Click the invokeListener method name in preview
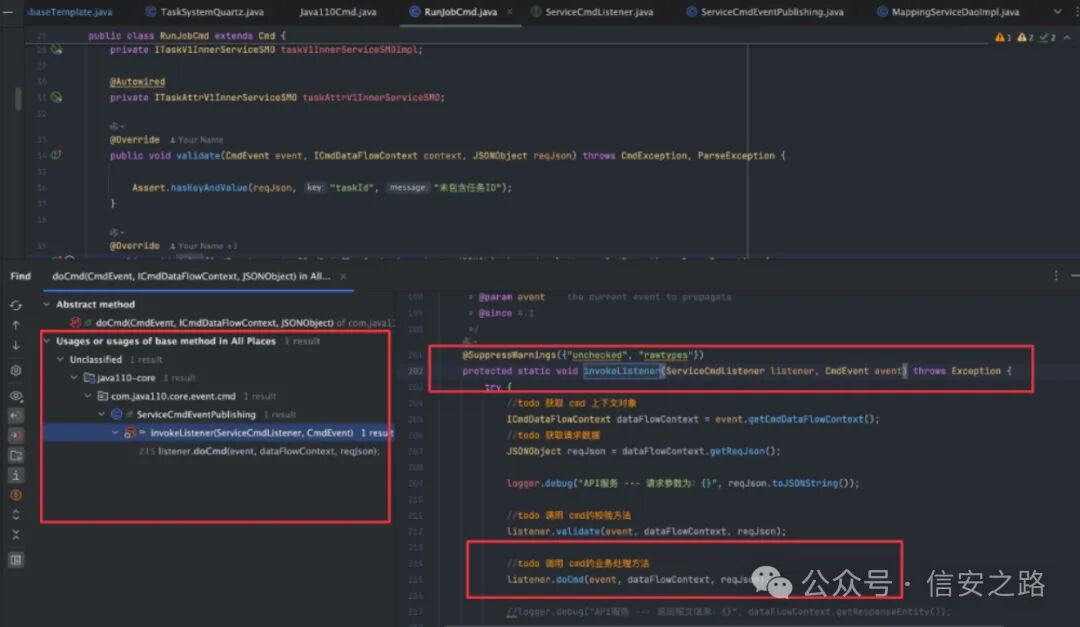The image size is (1080, 627). (621, 371)
